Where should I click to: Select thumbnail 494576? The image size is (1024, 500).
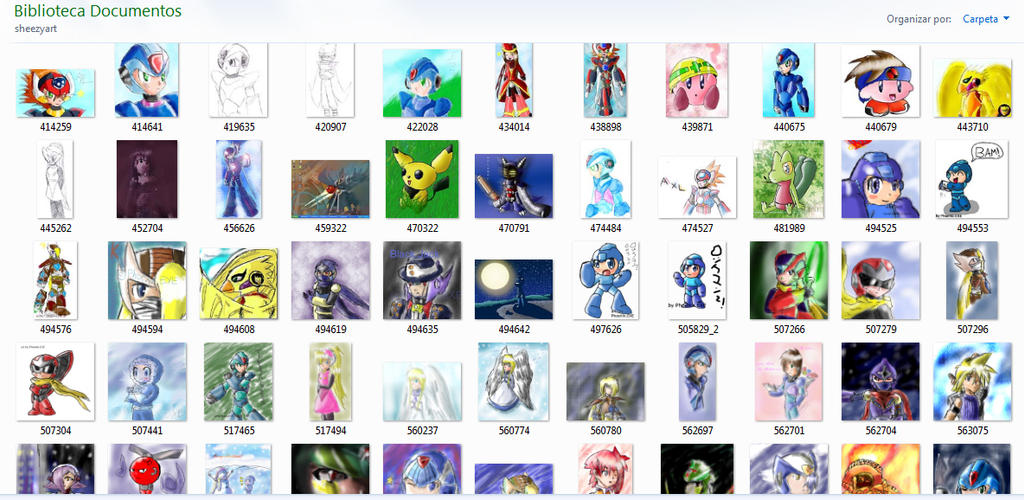(55, 281)
